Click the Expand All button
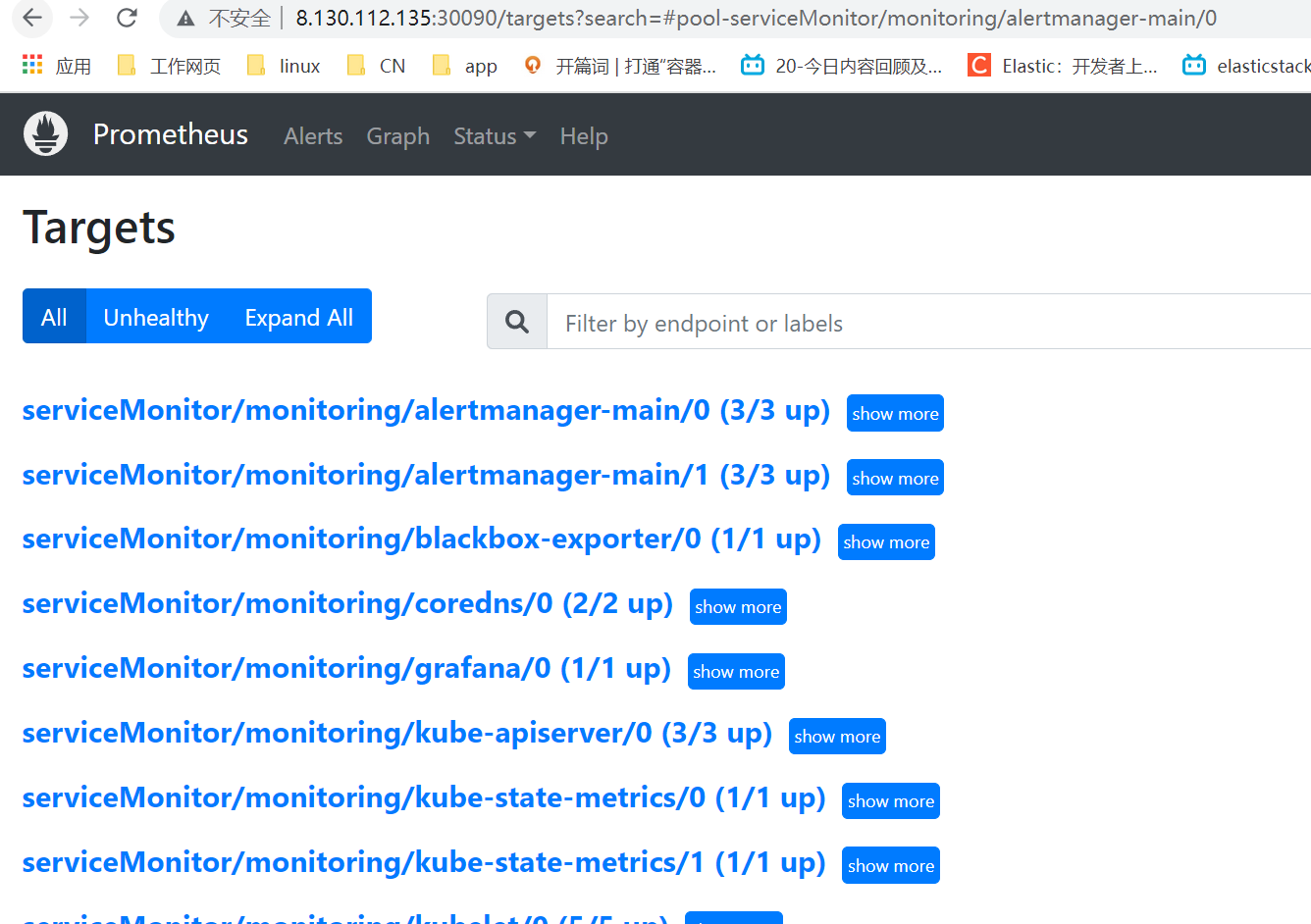 pos(299,316)
